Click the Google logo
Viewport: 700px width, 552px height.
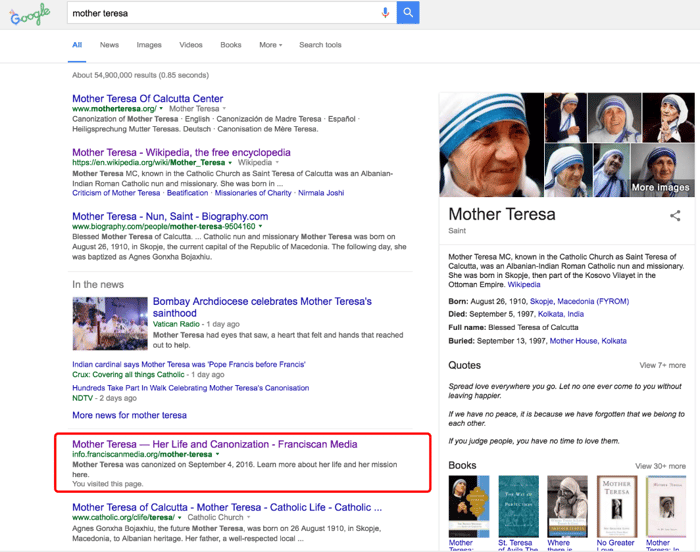pyautogui.click(x=30, y=15)
